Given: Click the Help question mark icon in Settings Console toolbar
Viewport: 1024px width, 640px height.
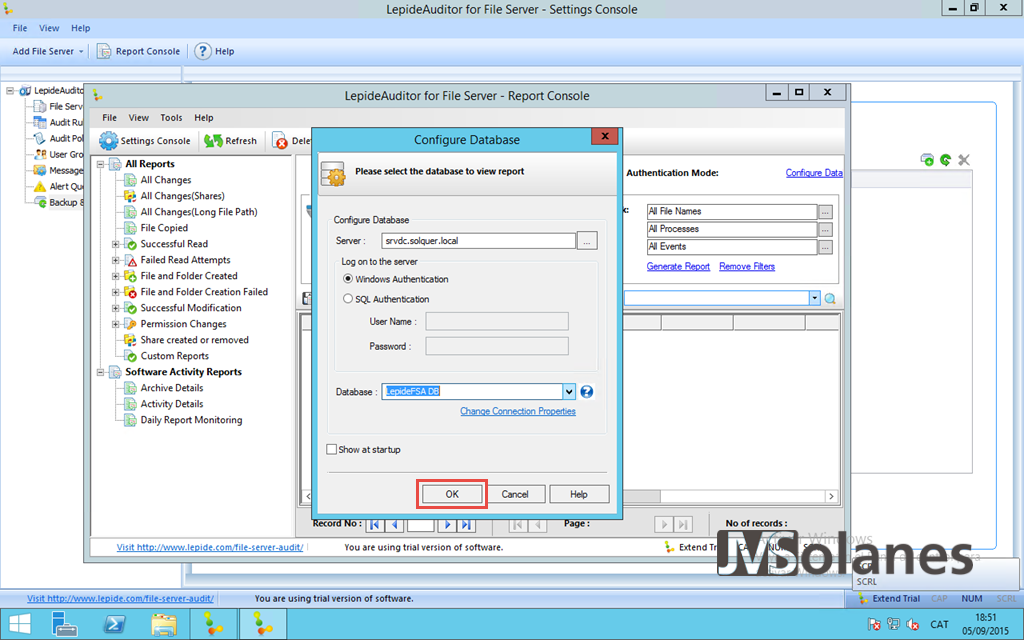Looking at the screenshot, I should (203, 51).
